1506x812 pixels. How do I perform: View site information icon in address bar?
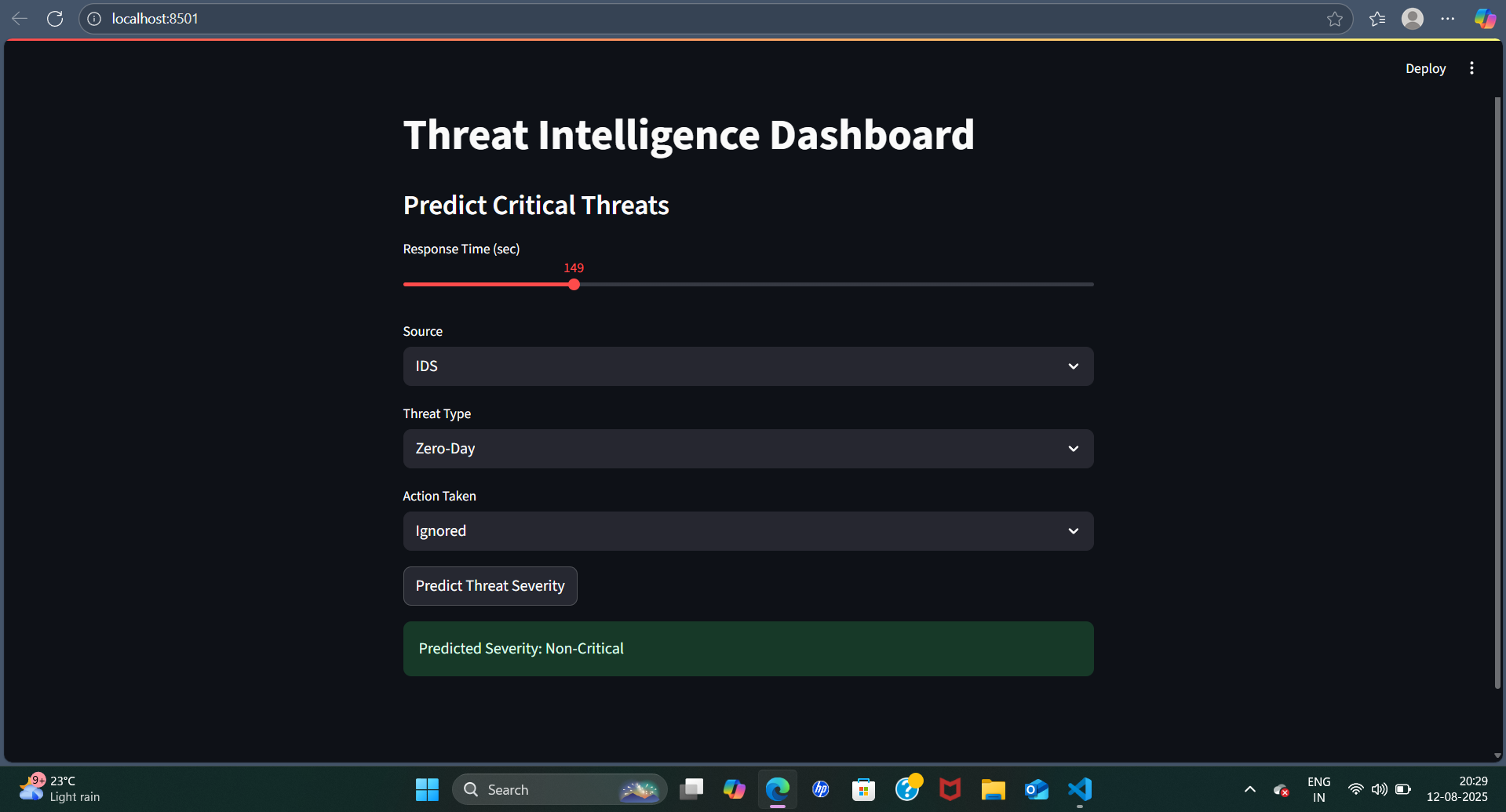coord(94,19)
